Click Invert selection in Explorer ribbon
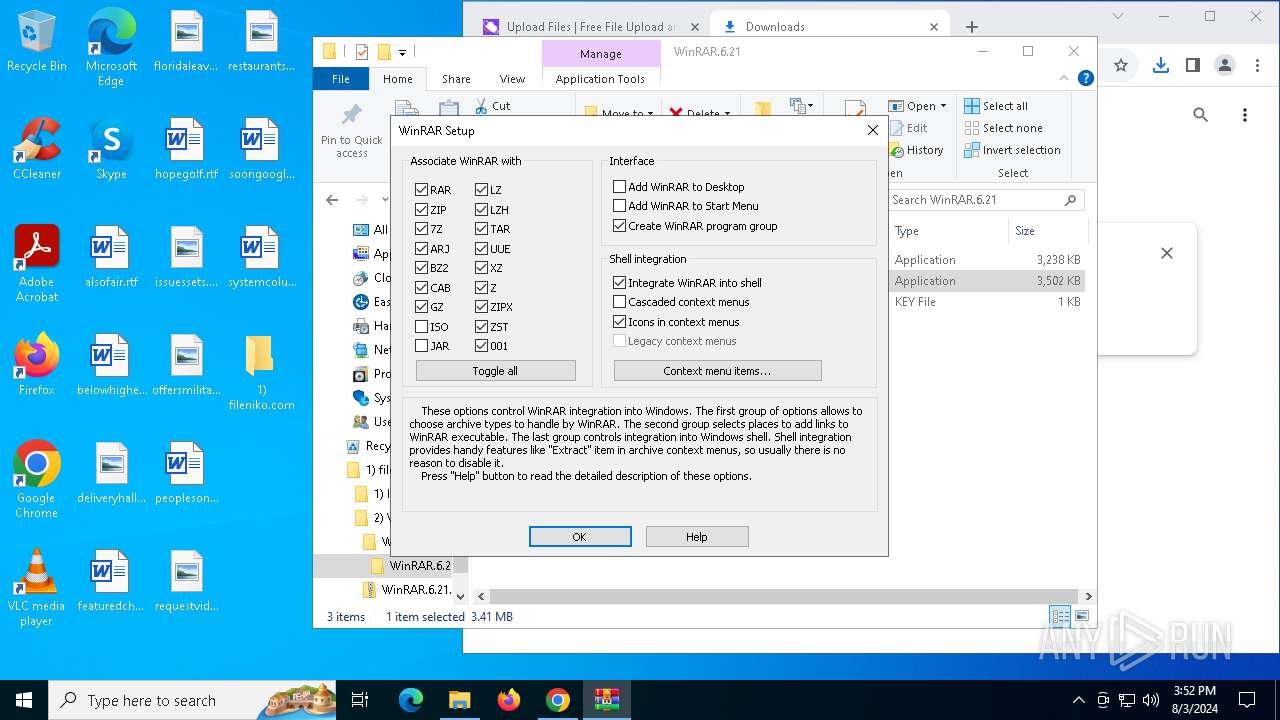 (1012, 150)
